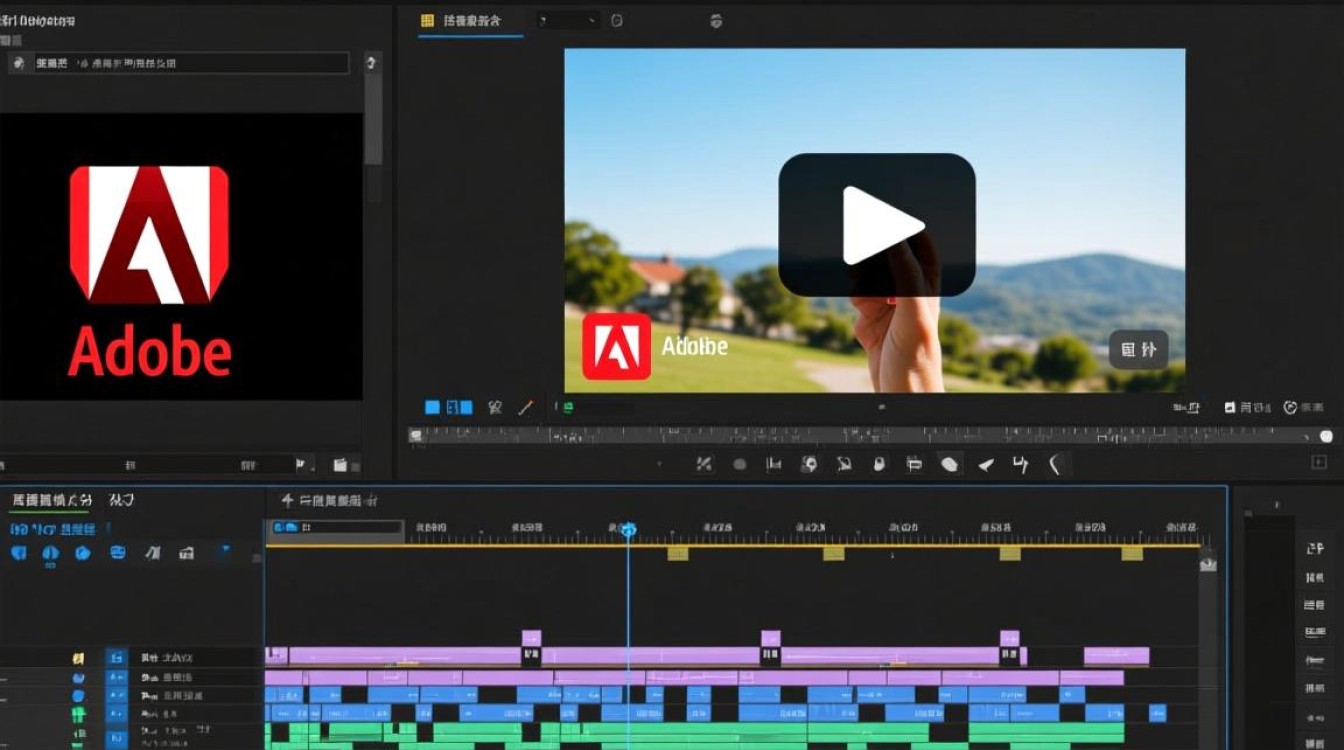1344x750 pixels.
Task: Toggle the green icon on the fourth track
Action: pos(79,714)
